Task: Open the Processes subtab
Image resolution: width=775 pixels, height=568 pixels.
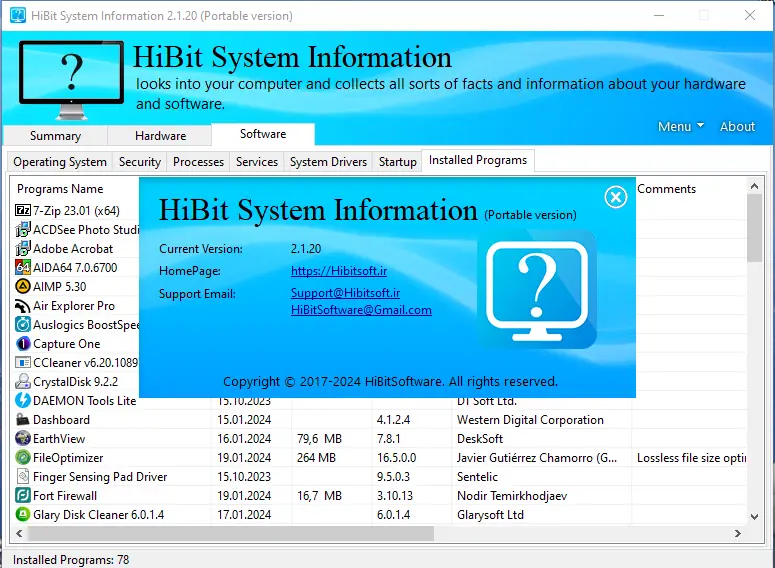Action: (x=198, y=162)
